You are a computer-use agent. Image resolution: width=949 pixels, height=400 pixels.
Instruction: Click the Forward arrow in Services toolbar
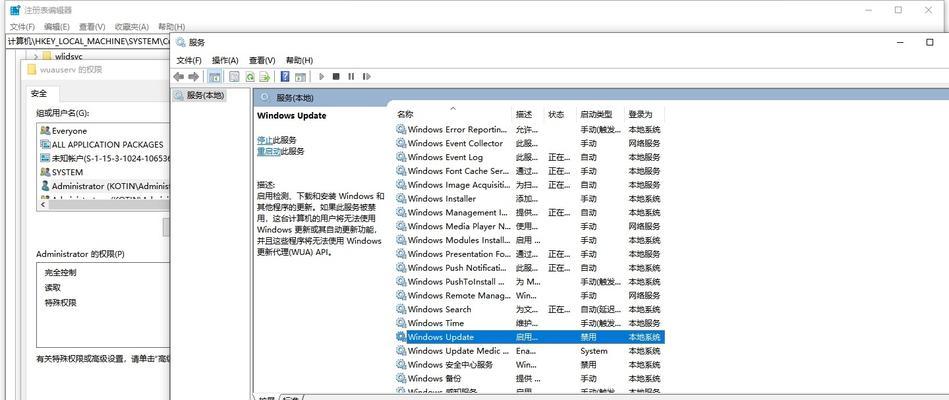194,77
